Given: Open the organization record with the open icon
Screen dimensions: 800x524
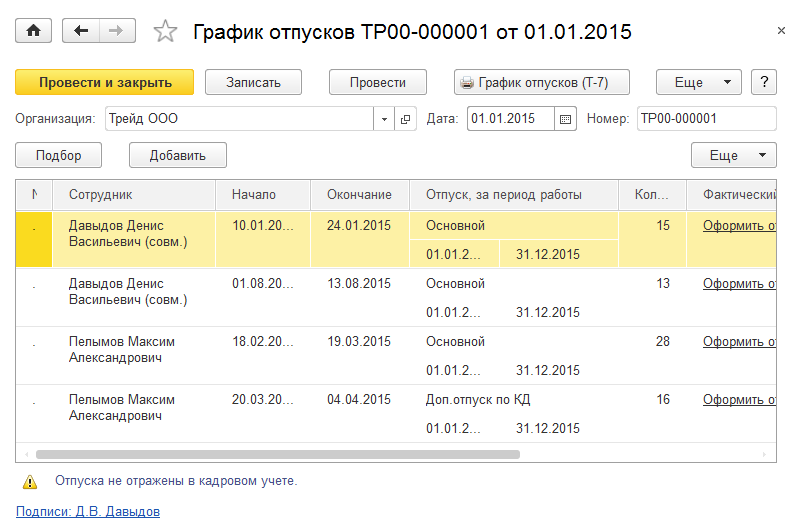Looking at the screenshot, I should 405,119.
